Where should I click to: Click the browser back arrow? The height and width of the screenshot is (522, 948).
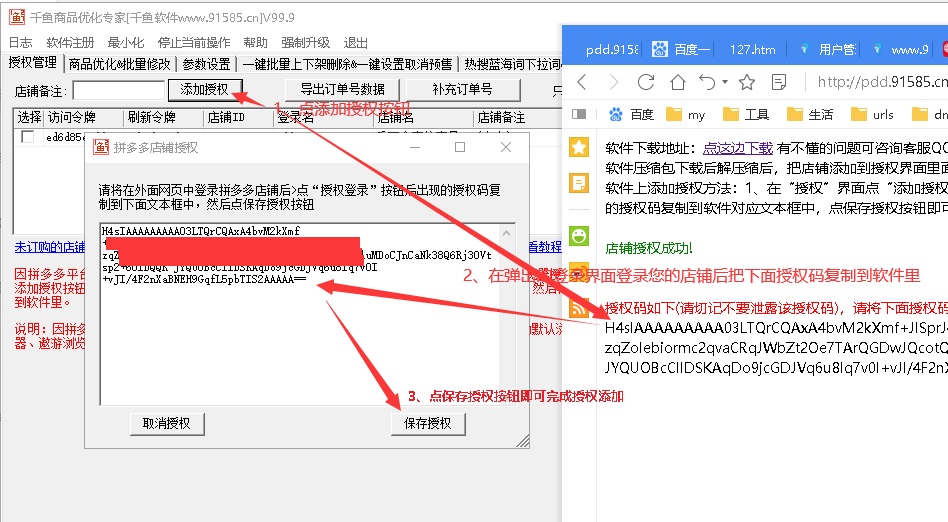(581, 82)
